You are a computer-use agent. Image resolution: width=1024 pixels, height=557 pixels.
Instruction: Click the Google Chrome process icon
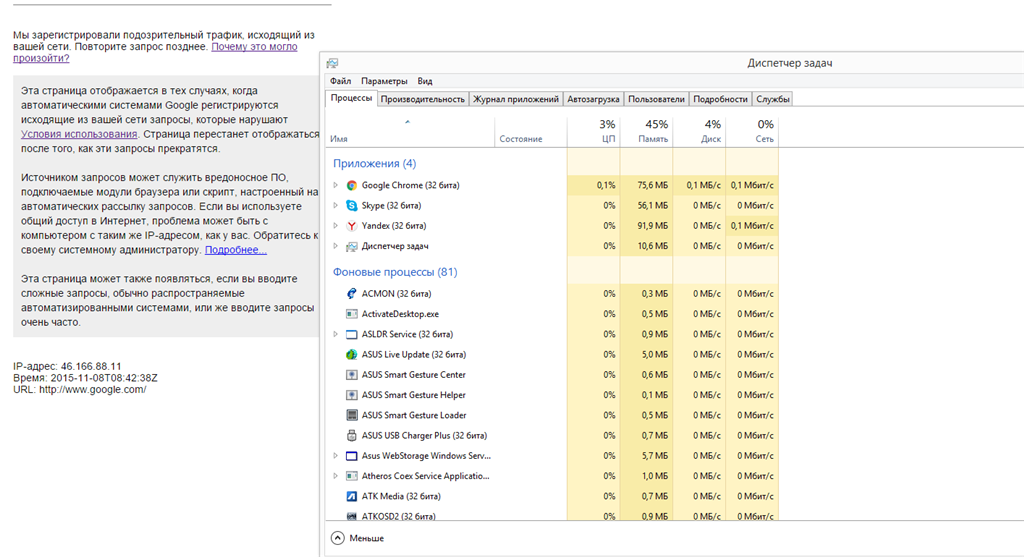(x=351, y=185)
